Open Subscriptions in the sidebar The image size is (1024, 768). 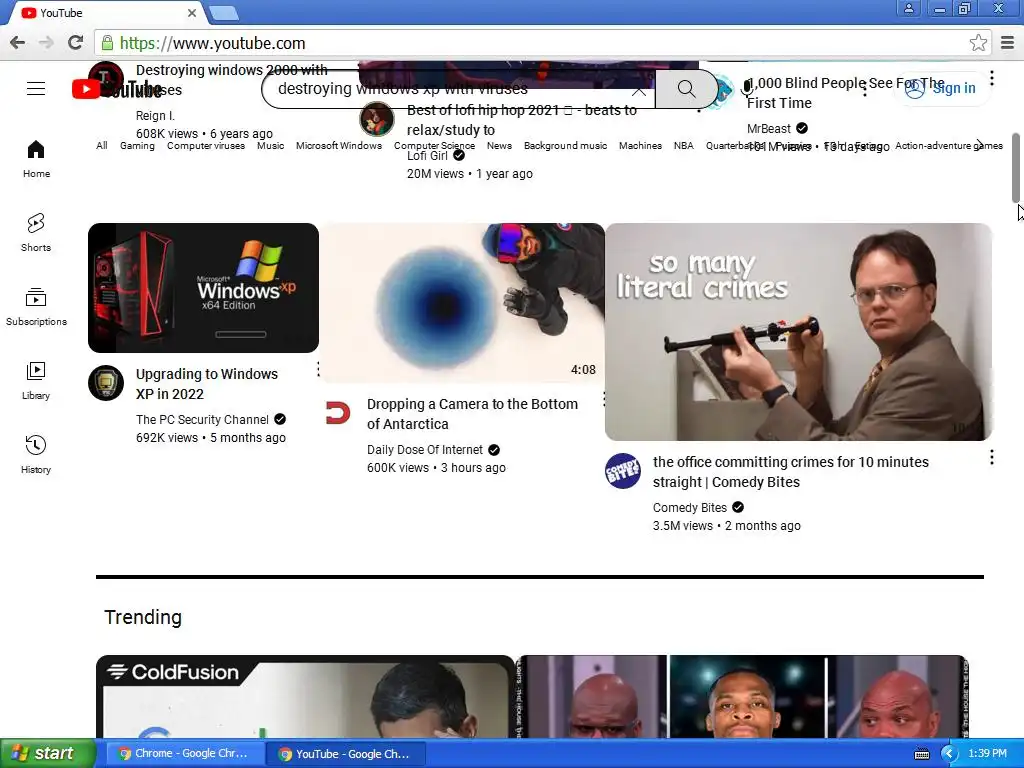click(36, 306)
